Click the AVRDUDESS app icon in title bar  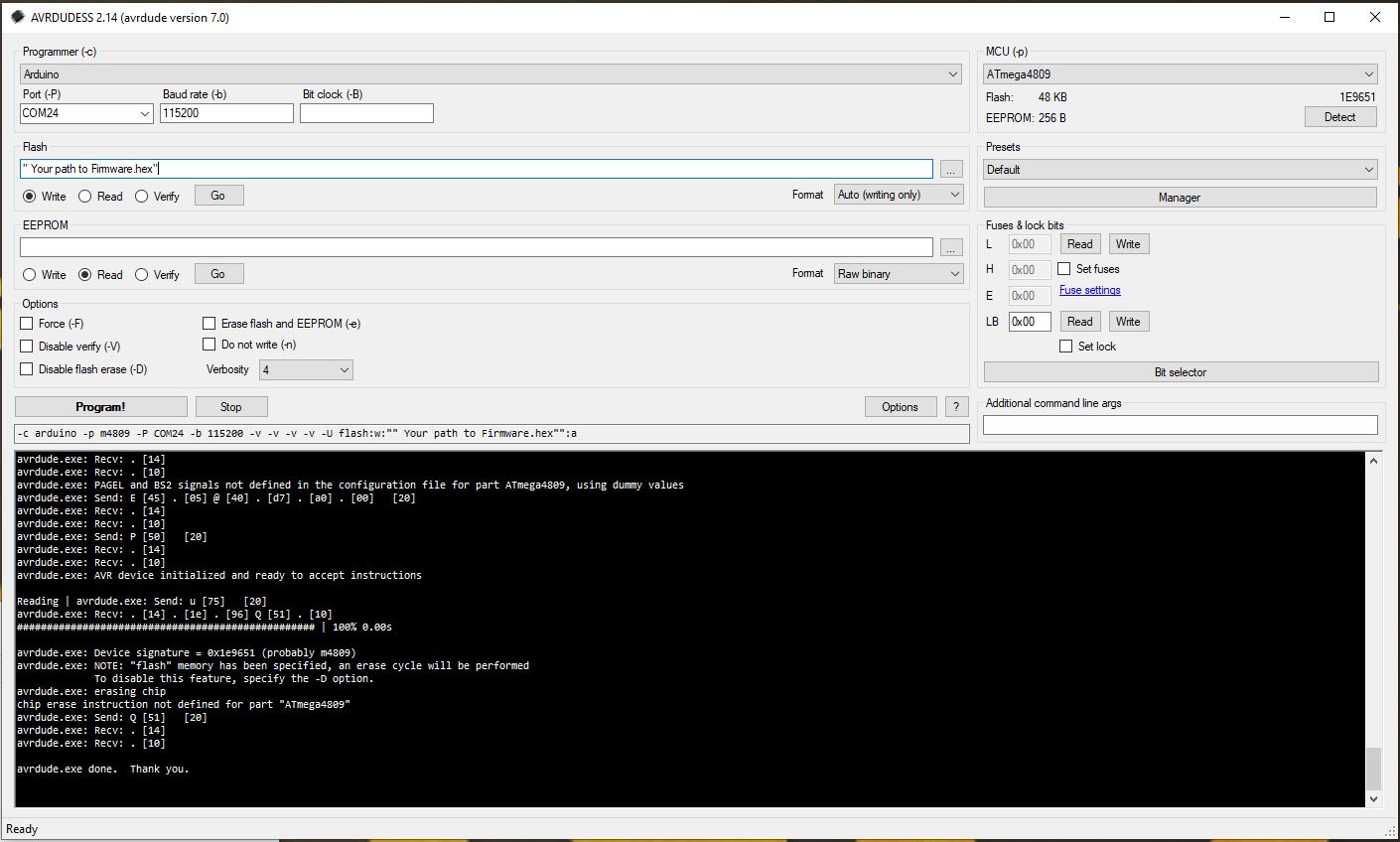pos(17,17)
